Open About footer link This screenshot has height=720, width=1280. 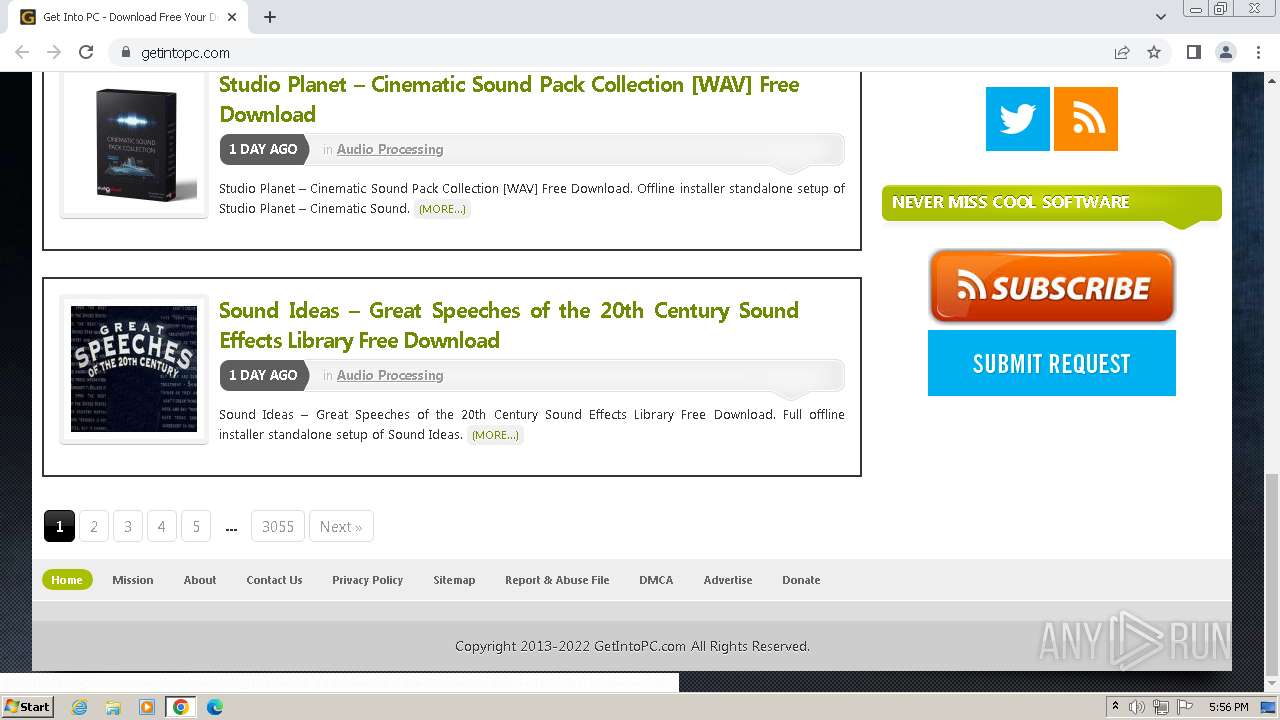point(200,580)
